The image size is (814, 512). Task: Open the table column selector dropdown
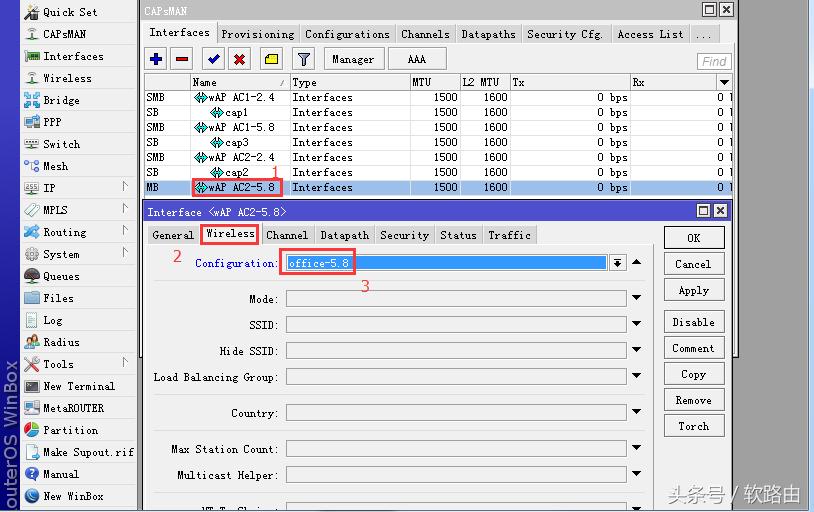[x=724, y=82]
